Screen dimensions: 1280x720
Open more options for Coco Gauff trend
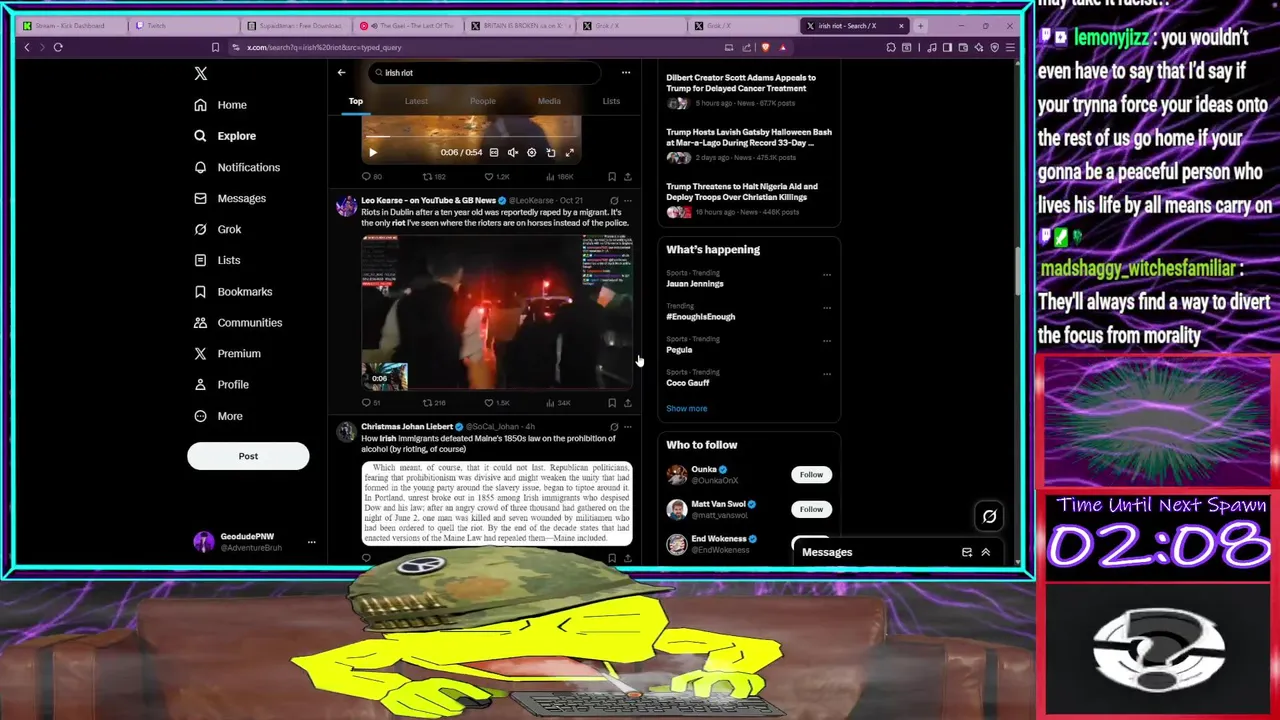point(827,373)
